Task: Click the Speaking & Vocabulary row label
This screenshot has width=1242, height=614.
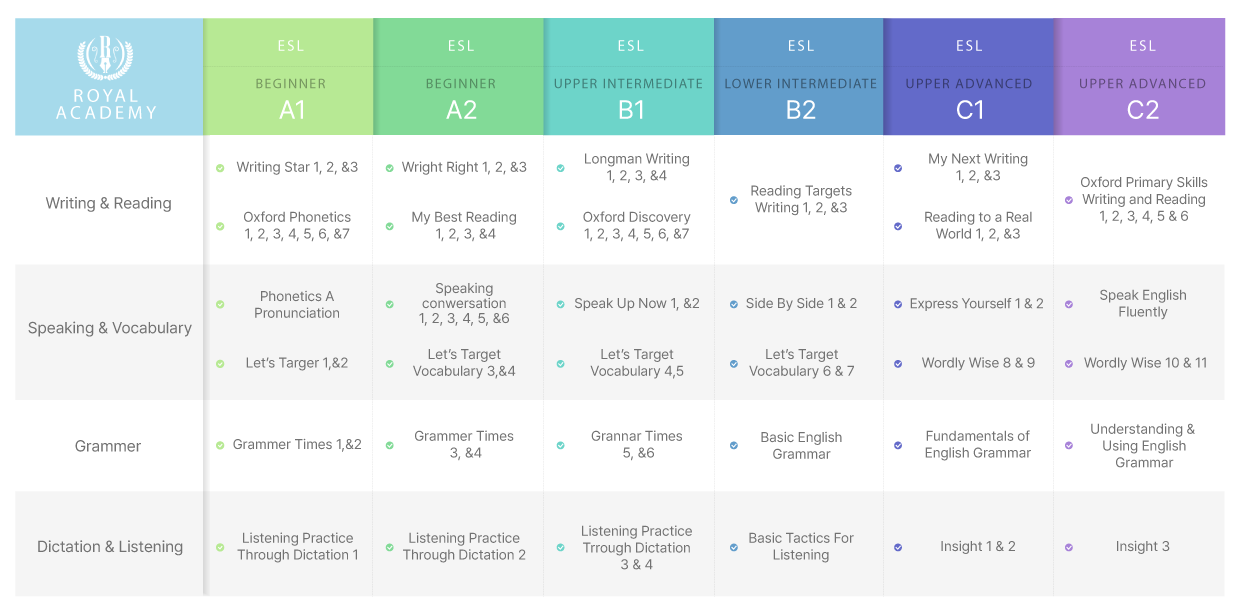Action: [110, 328]
